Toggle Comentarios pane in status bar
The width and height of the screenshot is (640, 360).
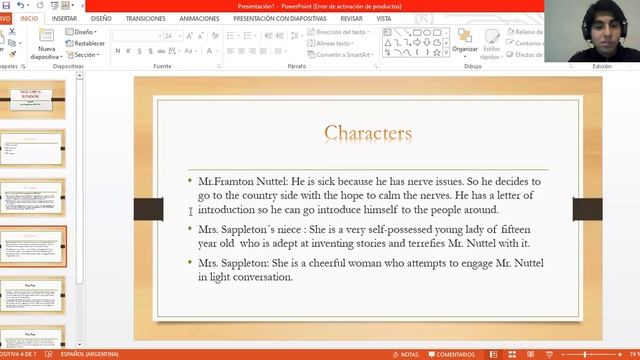coord(451,354)
